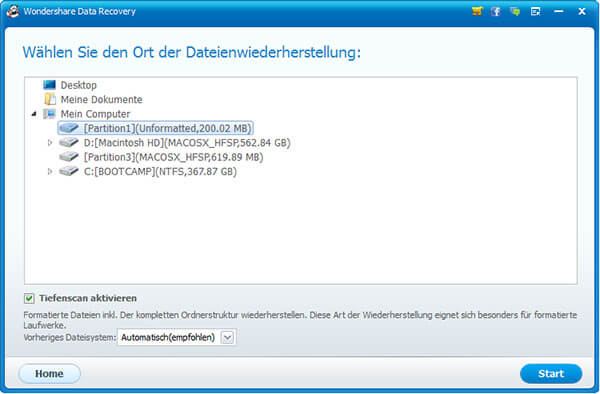The image size is (600, 394).
Task: Select [Partition1](Unformatted,200.02 MB)
Action: [x=168, y=128]
